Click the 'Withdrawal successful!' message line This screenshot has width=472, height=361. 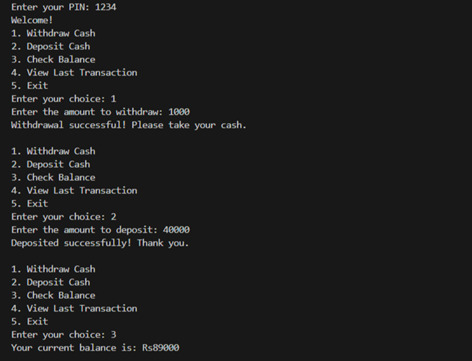tap(129, 125)
